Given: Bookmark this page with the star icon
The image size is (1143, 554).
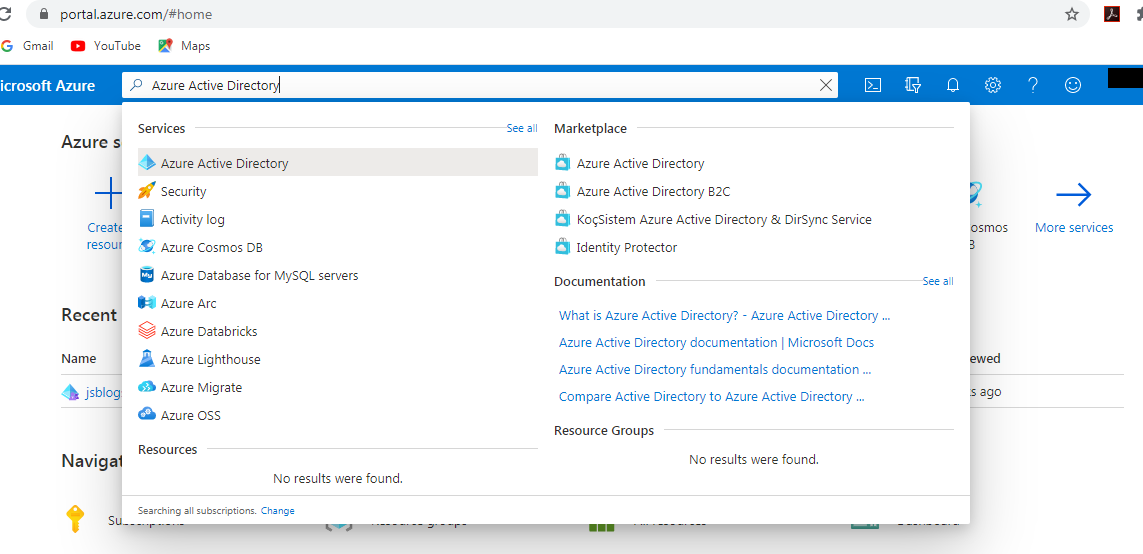Looking at the screenshot, I should pyautogui.click(x=1072, y=14).
